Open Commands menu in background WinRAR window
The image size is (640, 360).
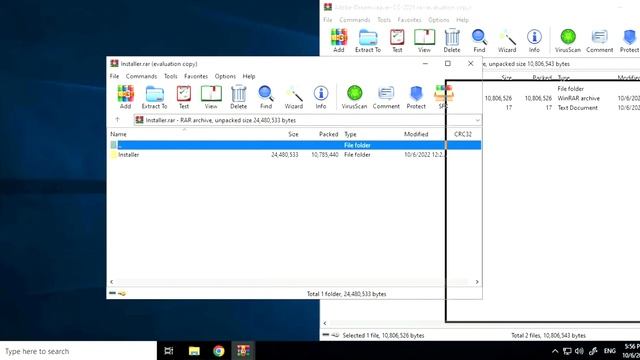pyautogui.click(x=355, y=20)
